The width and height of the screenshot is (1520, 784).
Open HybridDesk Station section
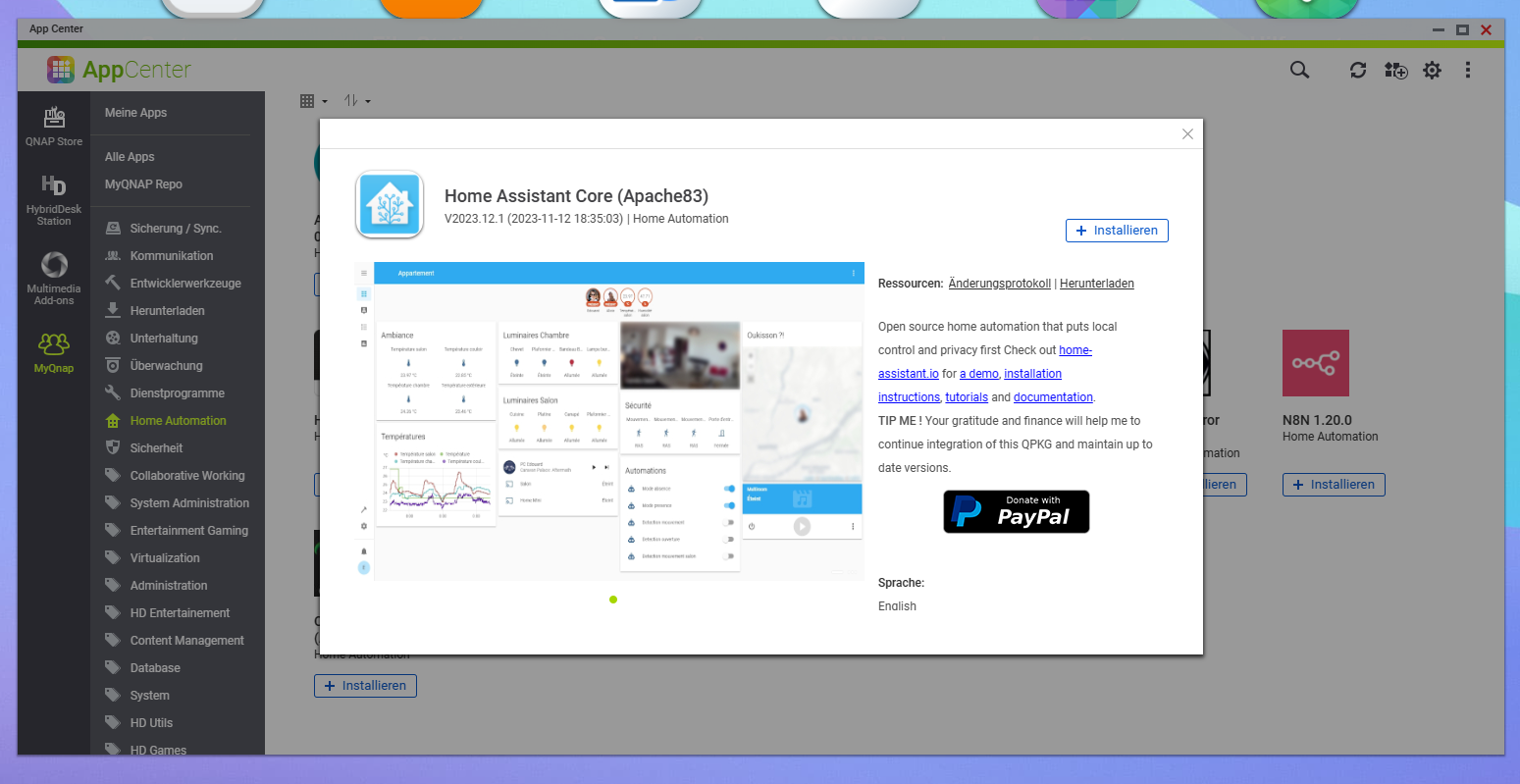54,199
